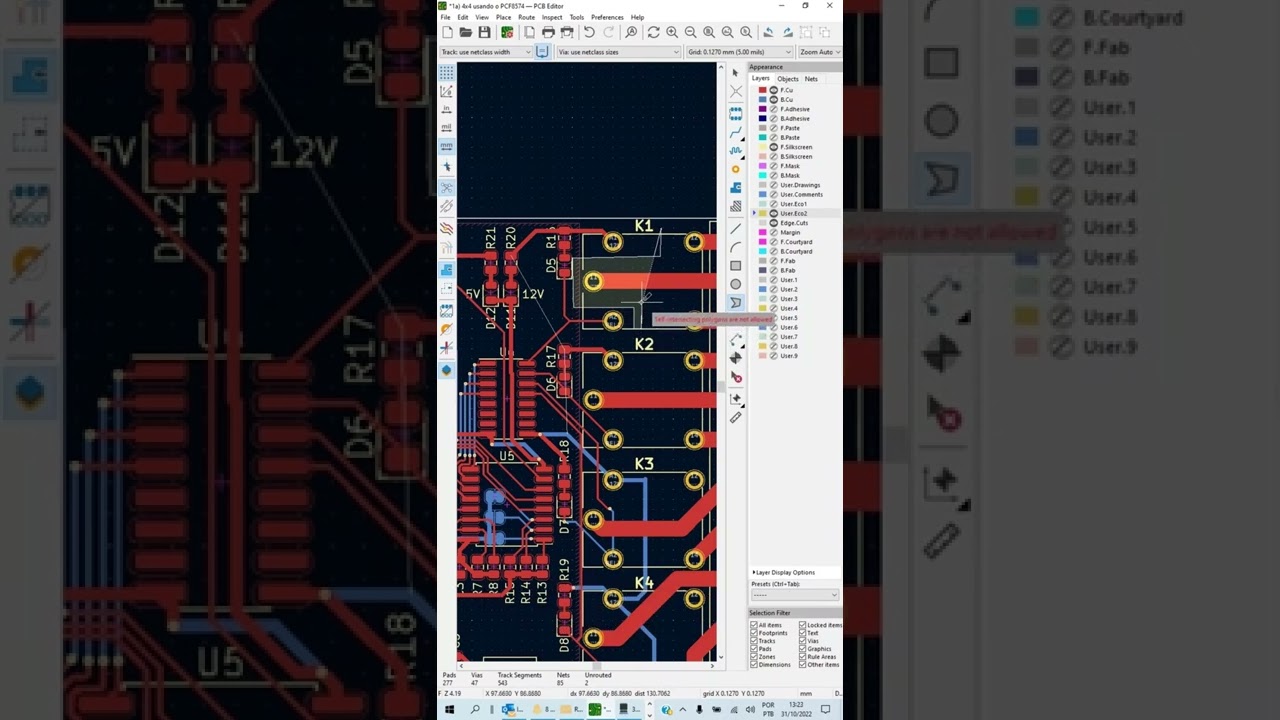
Task: Open the taskbar notification center
Action: click(826, 709)
